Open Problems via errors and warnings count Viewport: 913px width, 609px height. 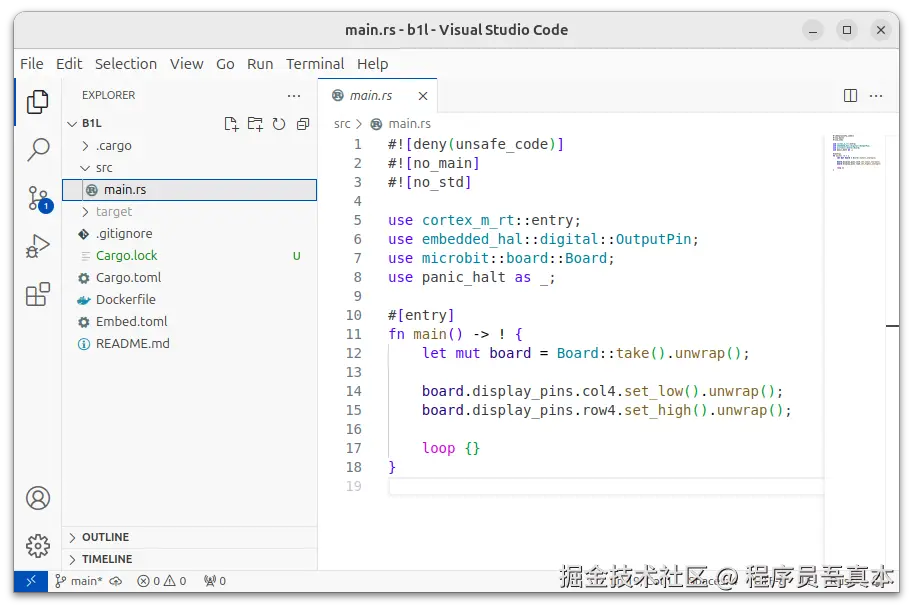(x=162, y=581)
